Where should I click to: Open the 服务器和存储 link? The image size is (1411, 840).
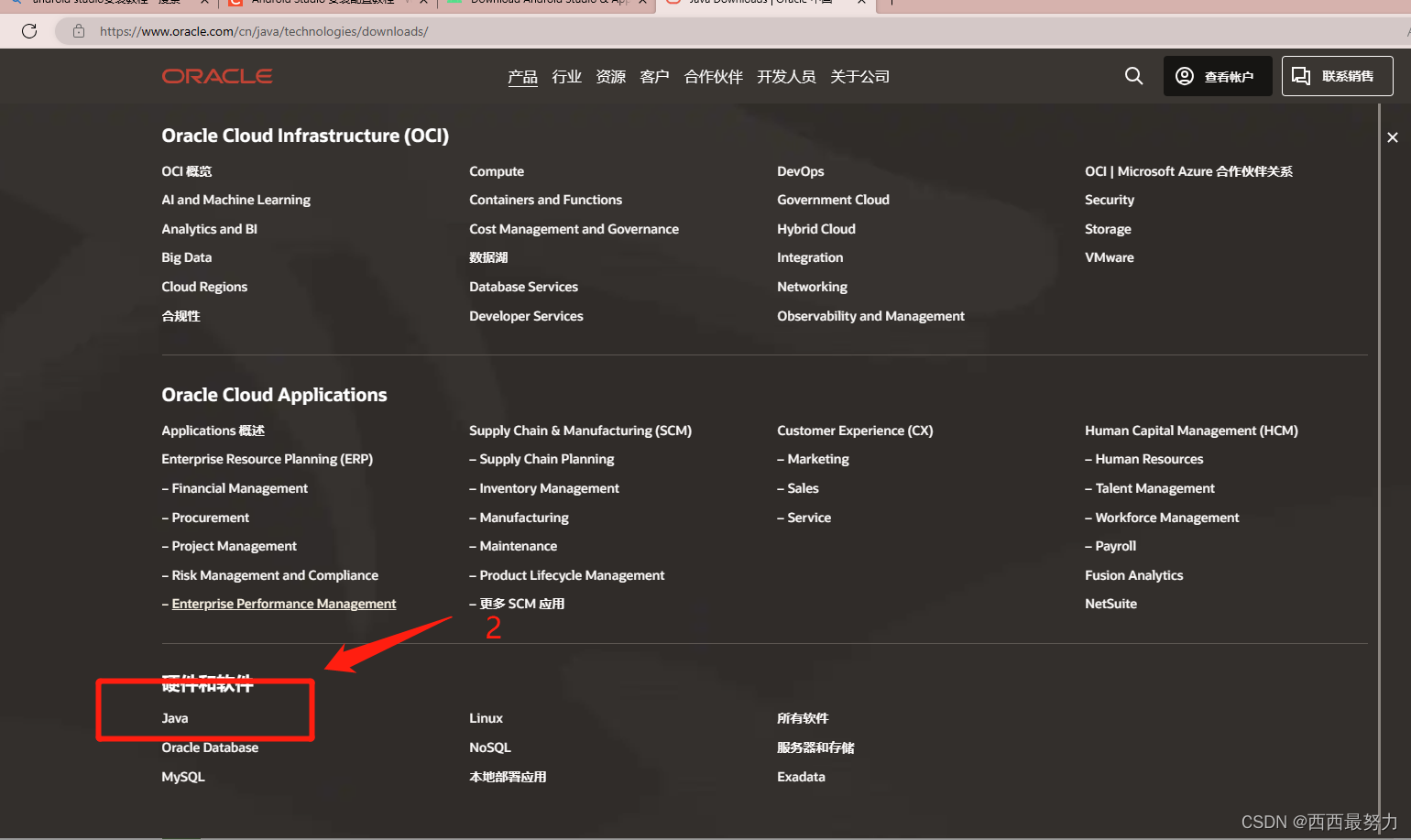pos(815,747)
